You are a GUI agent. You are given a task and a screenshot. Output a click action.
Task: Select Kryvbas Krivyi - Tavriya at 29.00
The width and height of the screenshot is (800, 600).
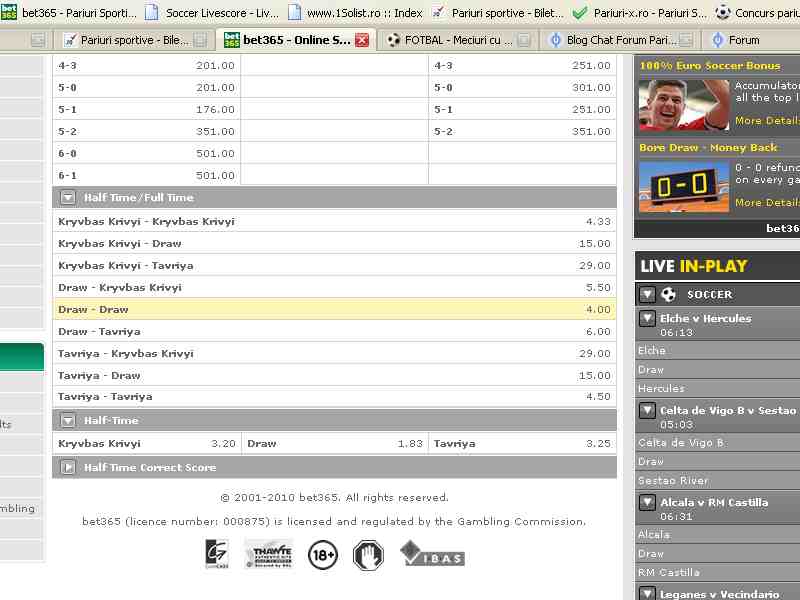click(334, 265)
